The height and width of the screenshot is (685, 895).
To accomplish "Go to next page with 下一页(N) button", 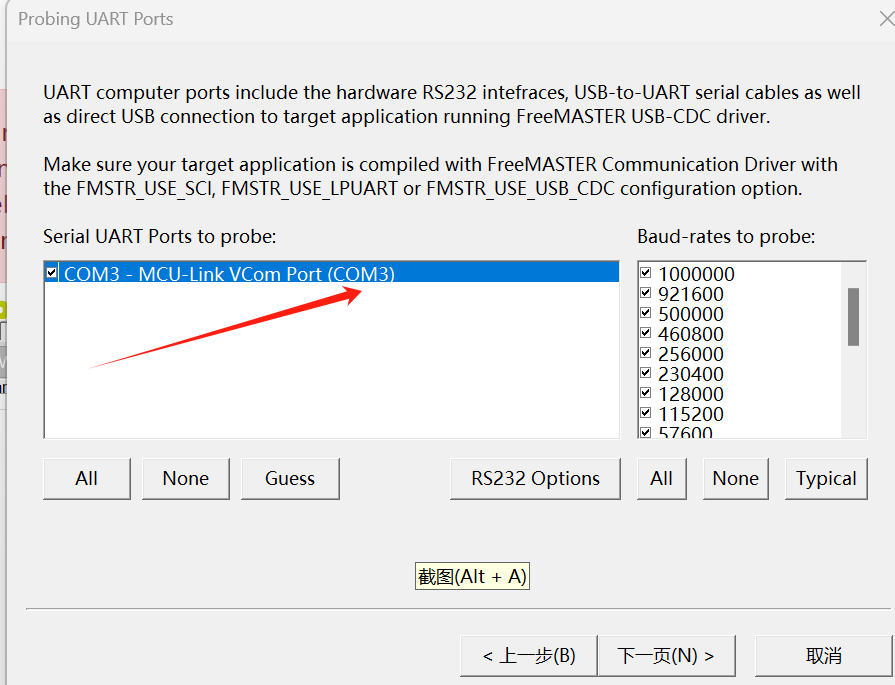I will pos(666,656).
